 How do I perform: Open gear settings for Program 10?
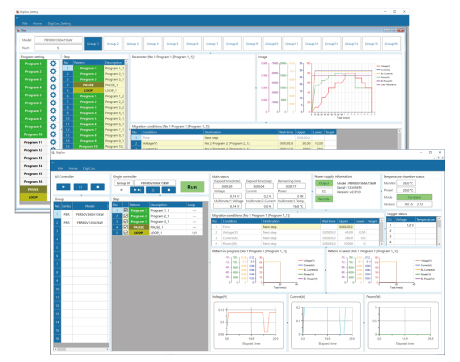(x=53, y=134)
